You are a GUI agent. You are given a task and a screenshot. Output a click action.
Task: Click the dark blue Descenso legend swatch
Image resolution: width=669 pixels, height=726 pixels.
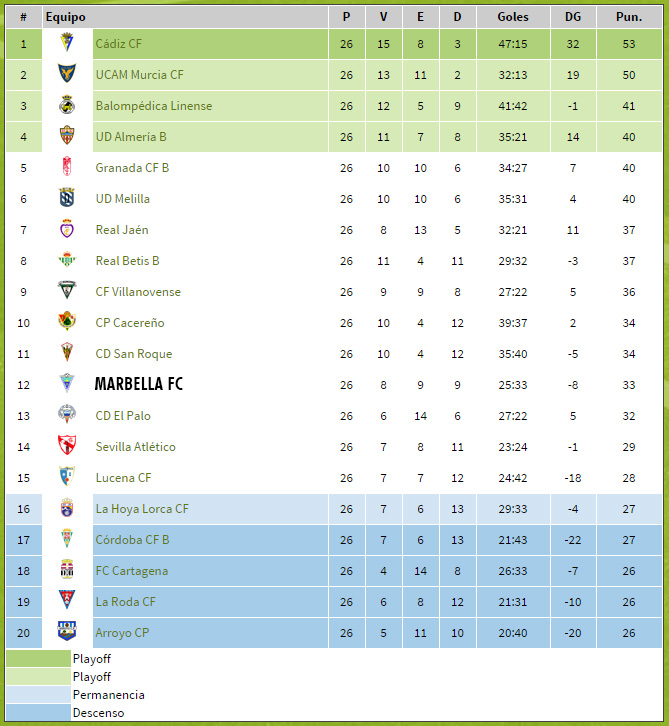pos(38,713)
